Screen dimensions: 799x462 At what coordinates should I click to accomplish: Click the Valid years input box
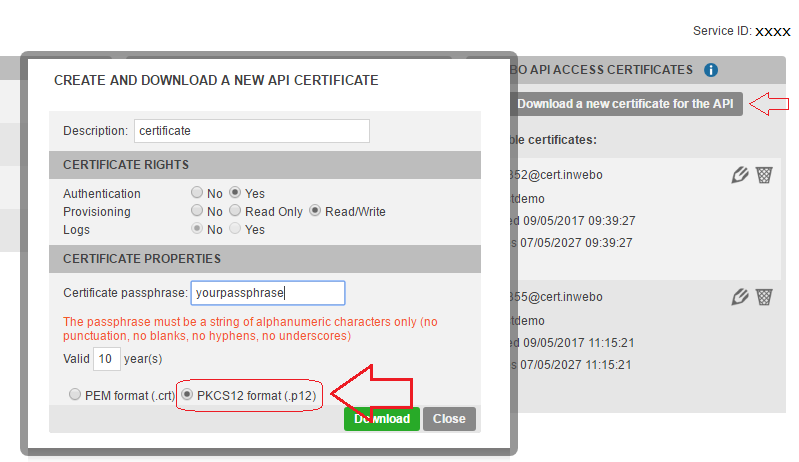(107, 358)
